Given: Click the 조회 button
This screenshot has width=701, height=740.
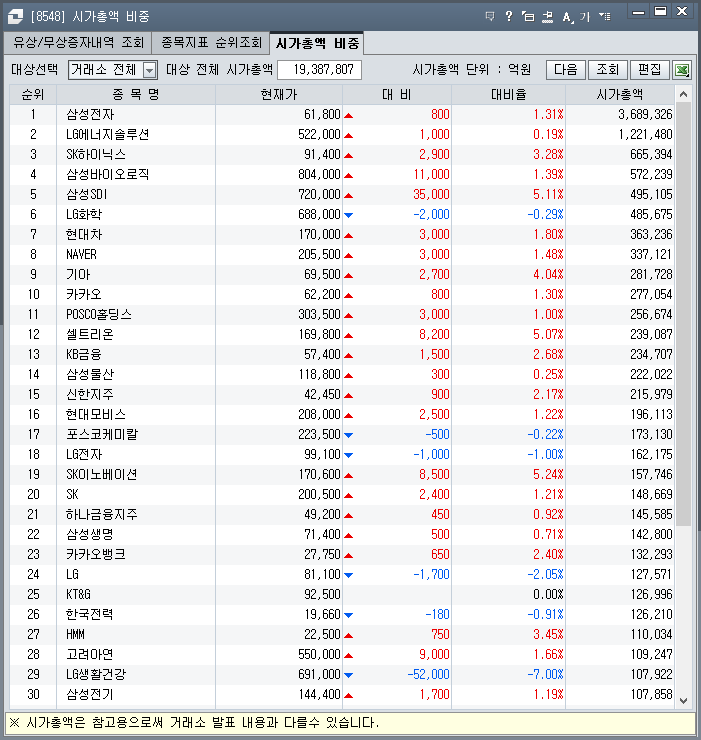Looking at the screenshot, I should (x=608, y=70).
